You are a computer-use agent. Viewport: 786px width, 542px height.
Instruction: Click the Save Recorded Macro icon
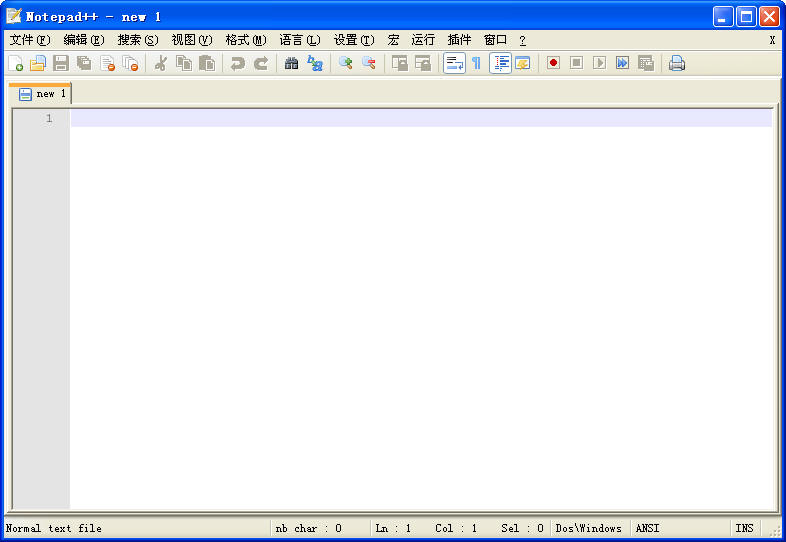(x=646, y=63)
